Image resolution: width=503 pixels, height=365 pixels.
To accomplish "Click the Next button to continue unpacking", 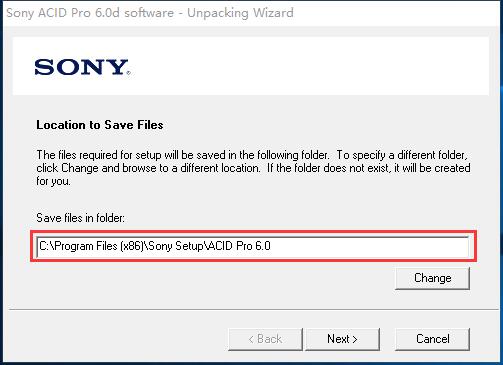I will 342,339.
